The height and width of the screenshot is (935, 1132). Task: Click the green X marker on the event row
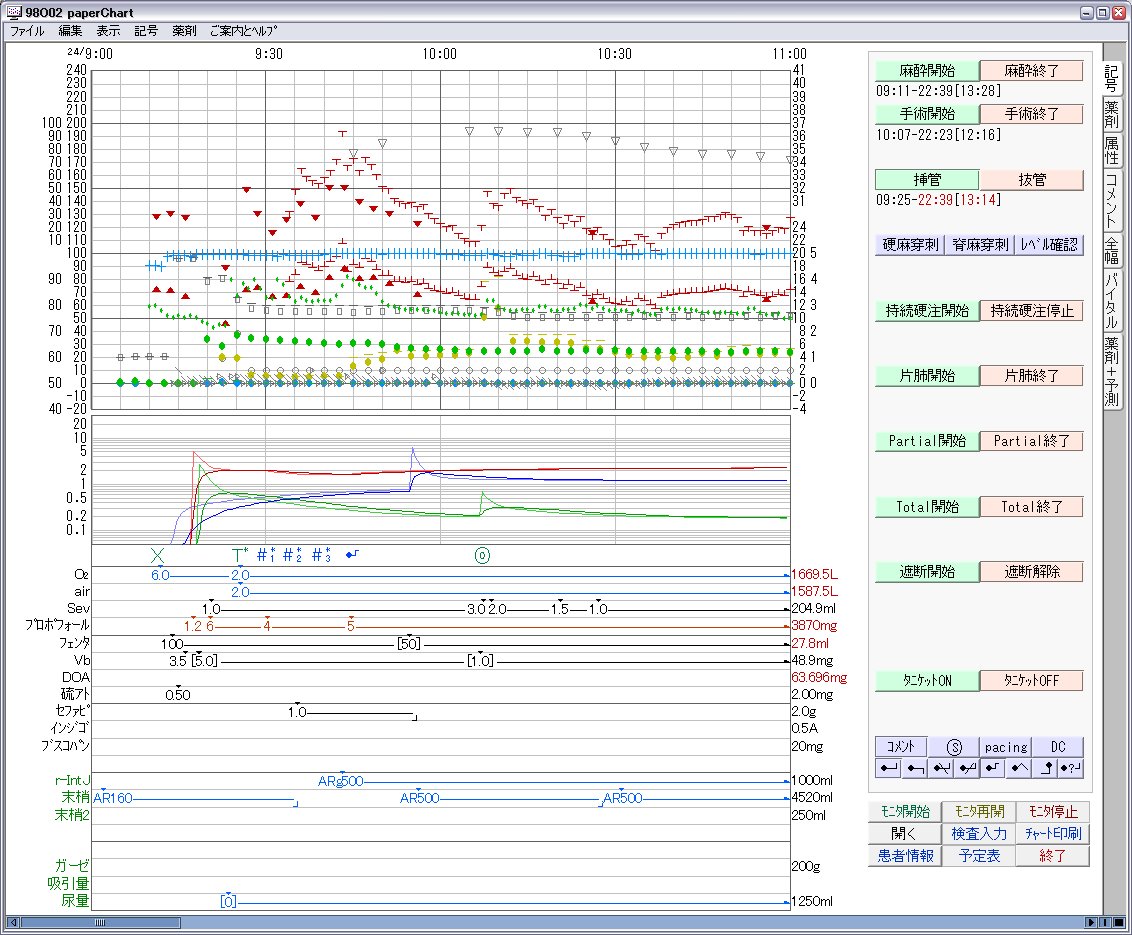[156, 554]
